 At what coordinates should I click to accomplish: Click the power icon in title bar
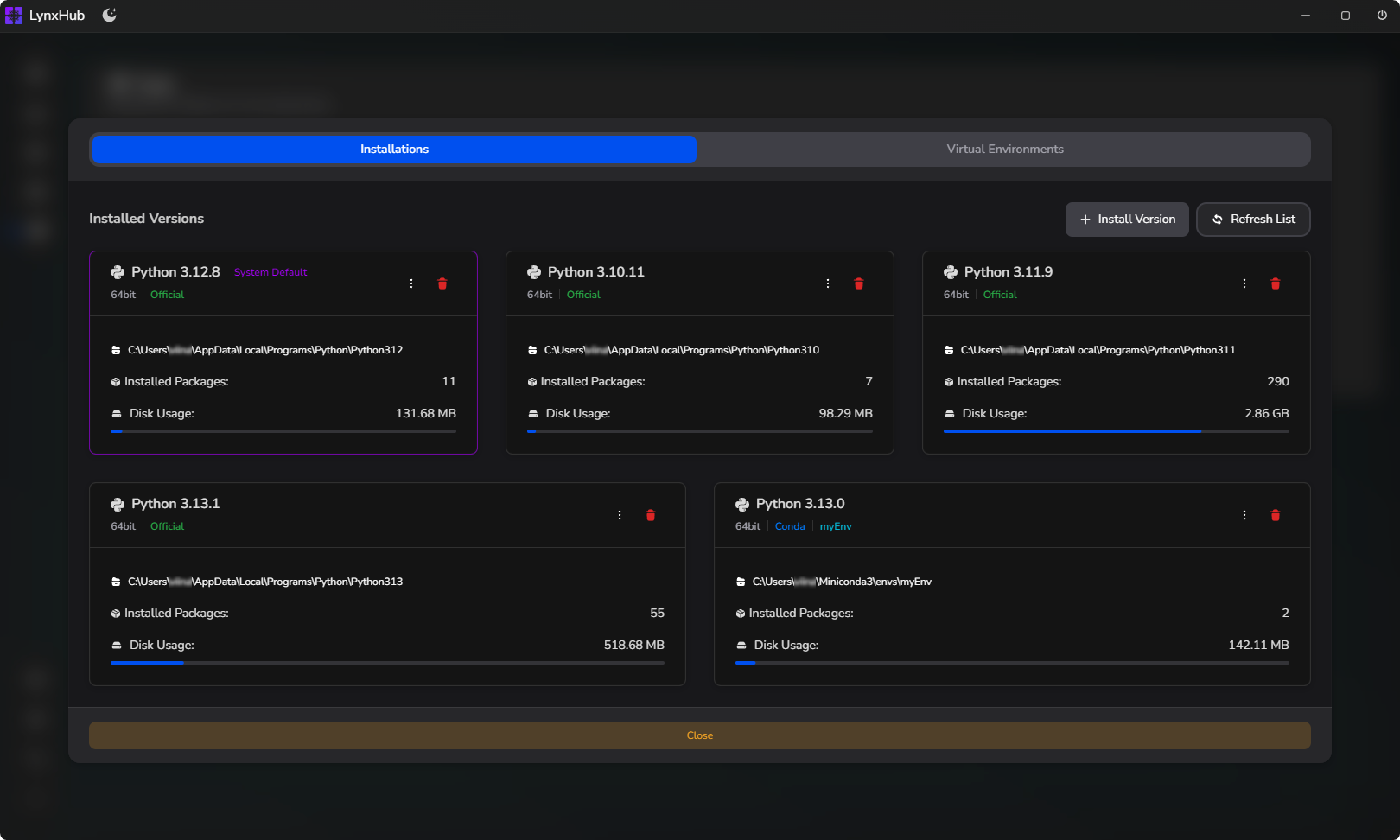pyautogui.click(x=1382, y=16)
